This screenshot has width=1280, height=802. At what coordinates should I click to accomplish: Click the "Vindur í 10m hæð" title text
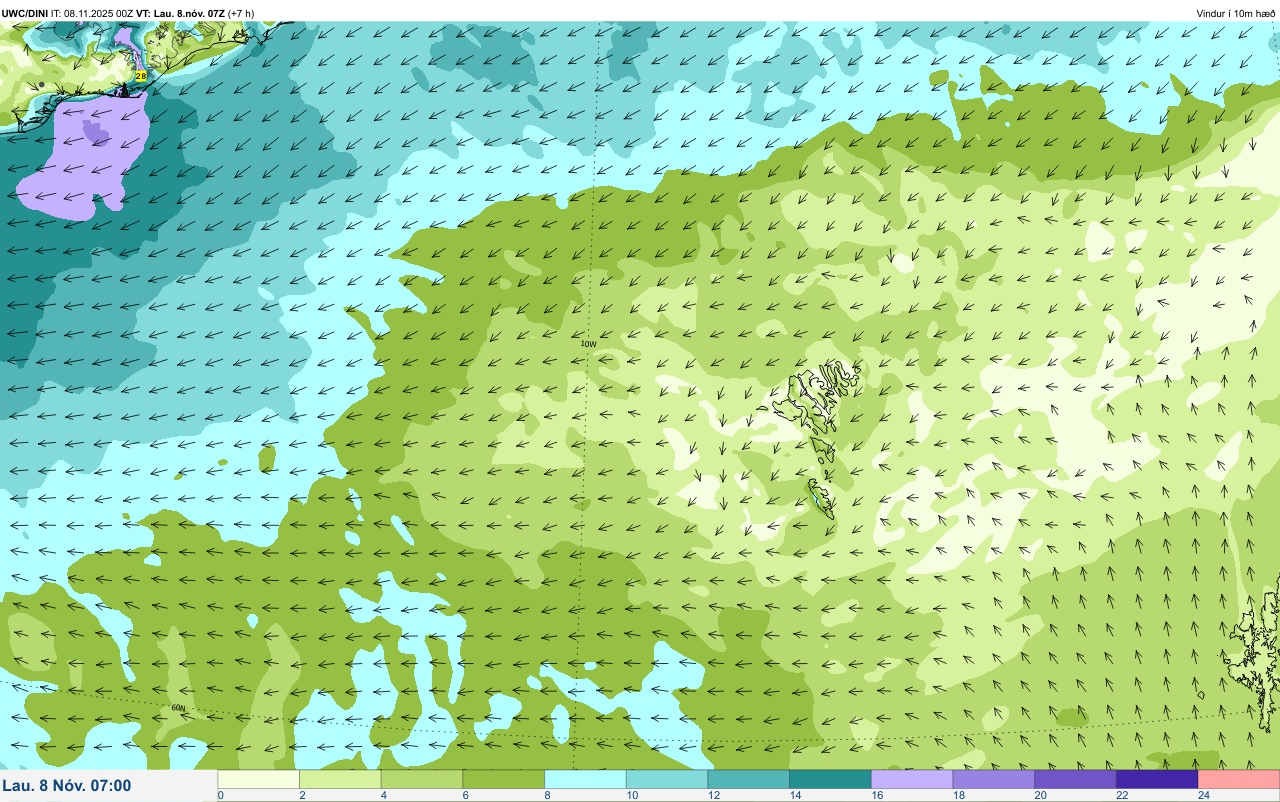pyautogui.click(x=1235, y=13)
